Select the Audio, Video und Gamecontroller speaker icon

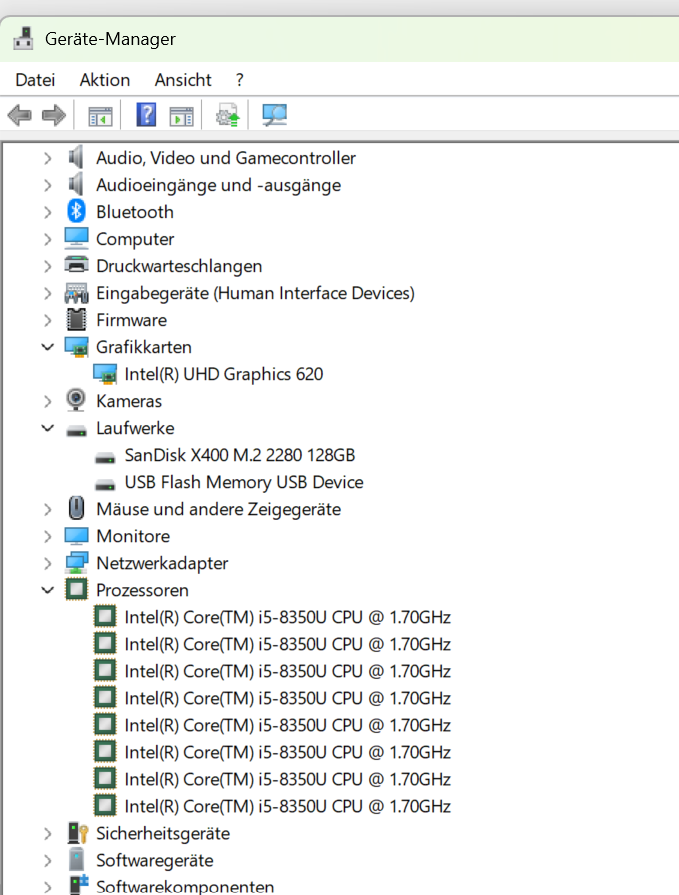pos(76,157)
